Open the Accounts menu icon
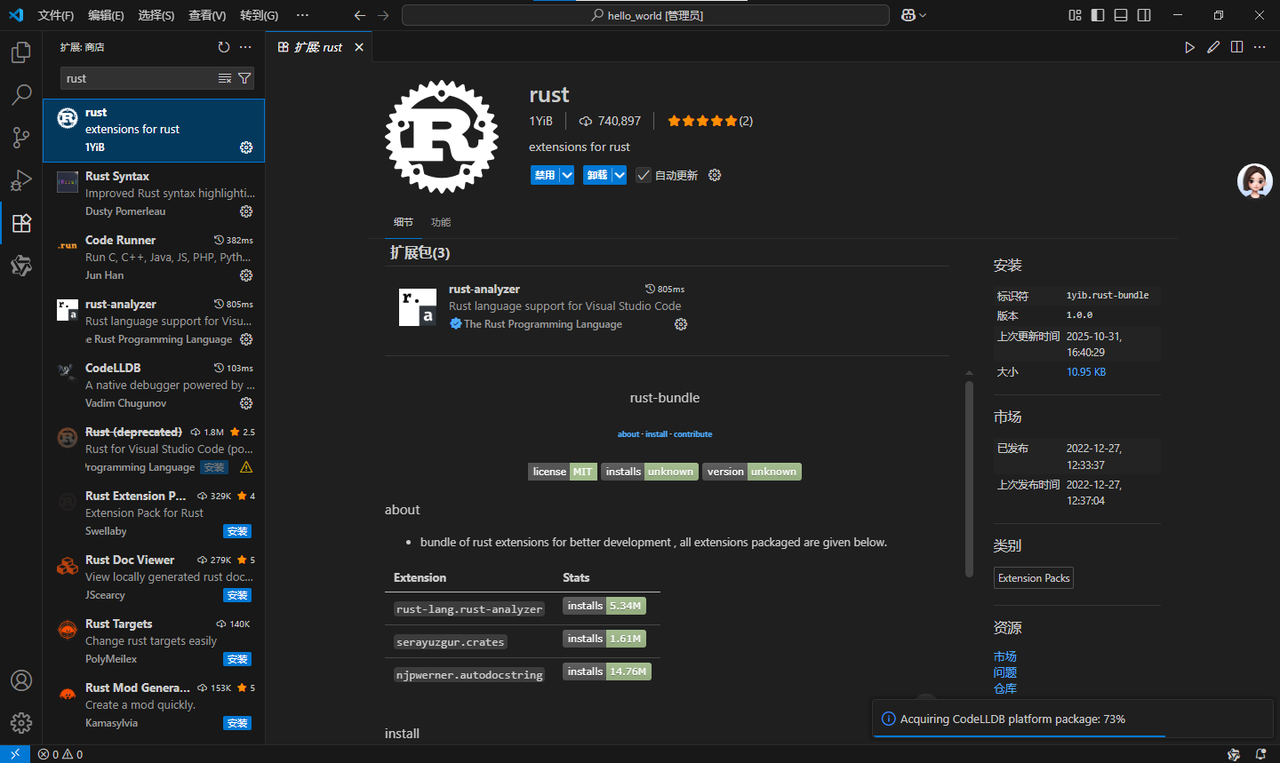 (x=21, y=680)
